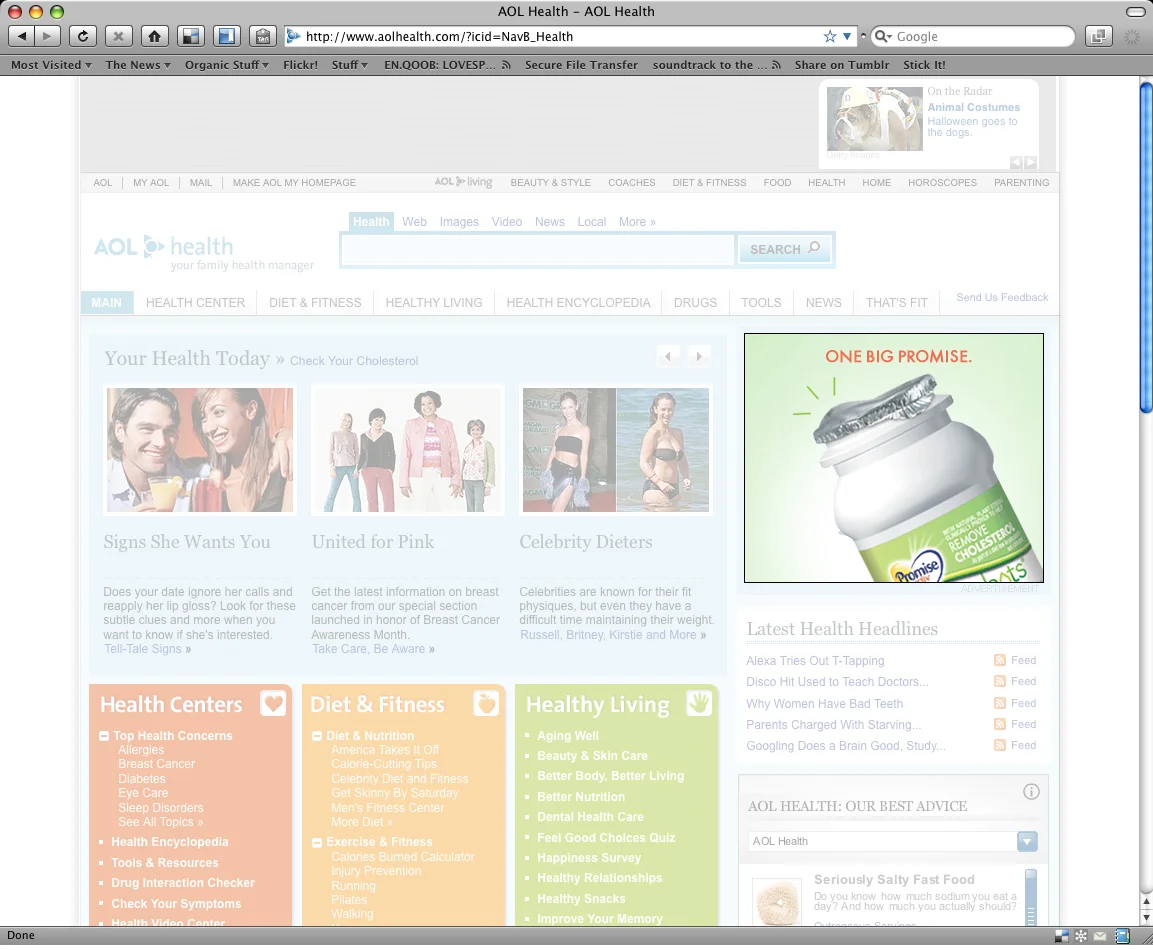Image resolution: width=1153 pixels, height=950 pixels.
Task: Click the More search options link
Action: [637, 221]
